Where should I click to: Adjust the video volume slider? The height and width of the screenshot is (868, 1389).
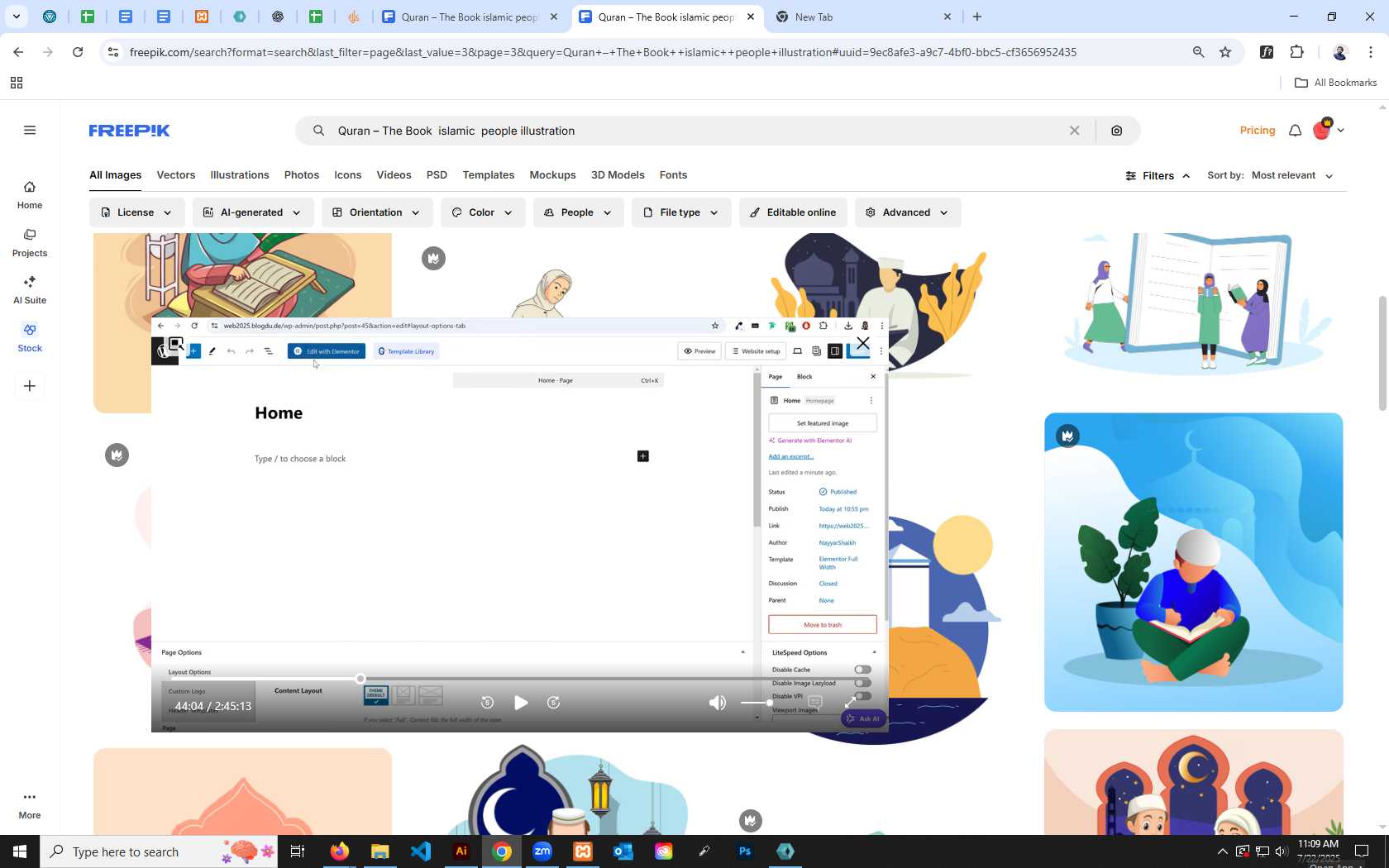756,703
